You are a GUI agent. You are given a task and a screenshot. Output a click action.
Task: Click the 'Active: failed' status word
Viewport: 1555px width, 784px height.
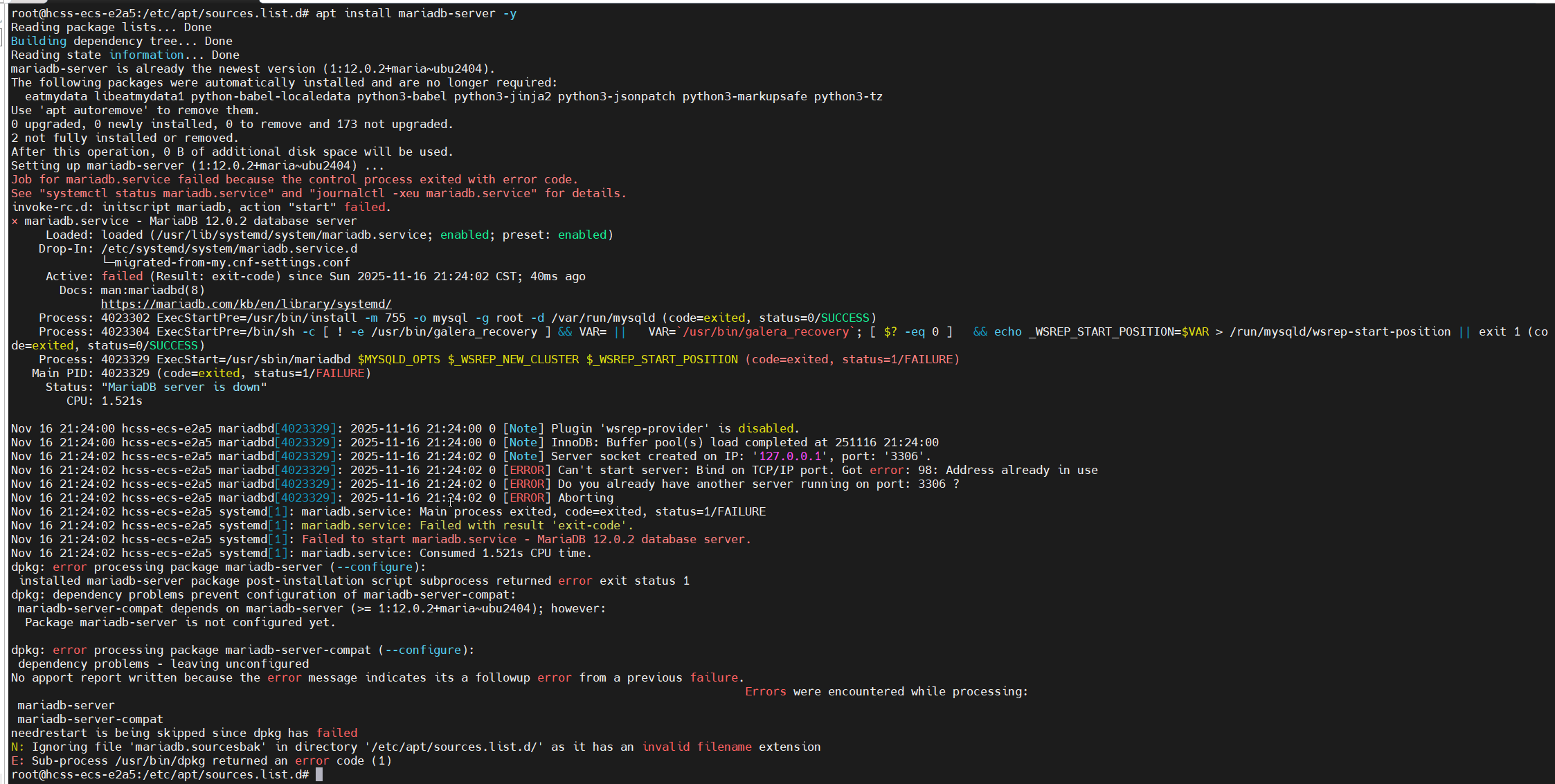(122, 276)
